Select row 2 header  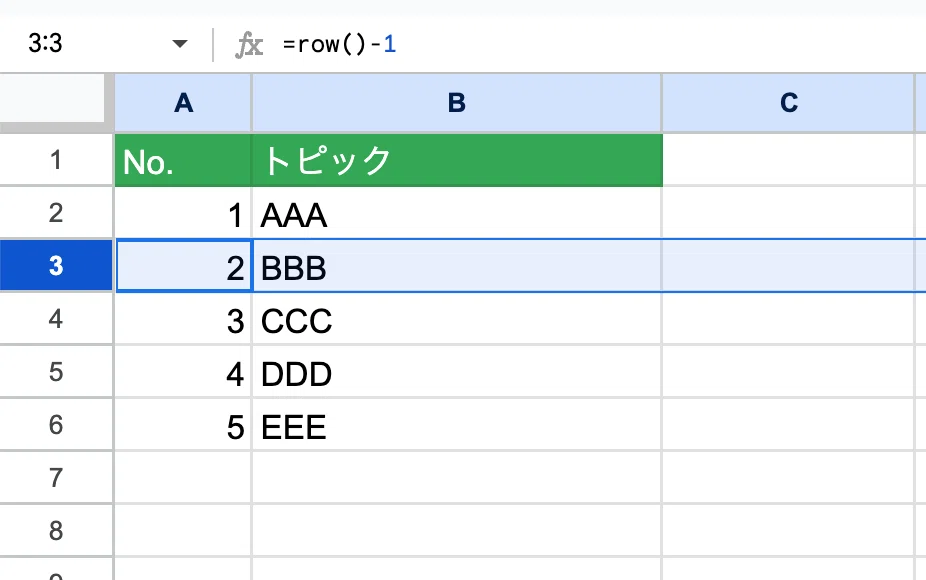click(56, 213)
